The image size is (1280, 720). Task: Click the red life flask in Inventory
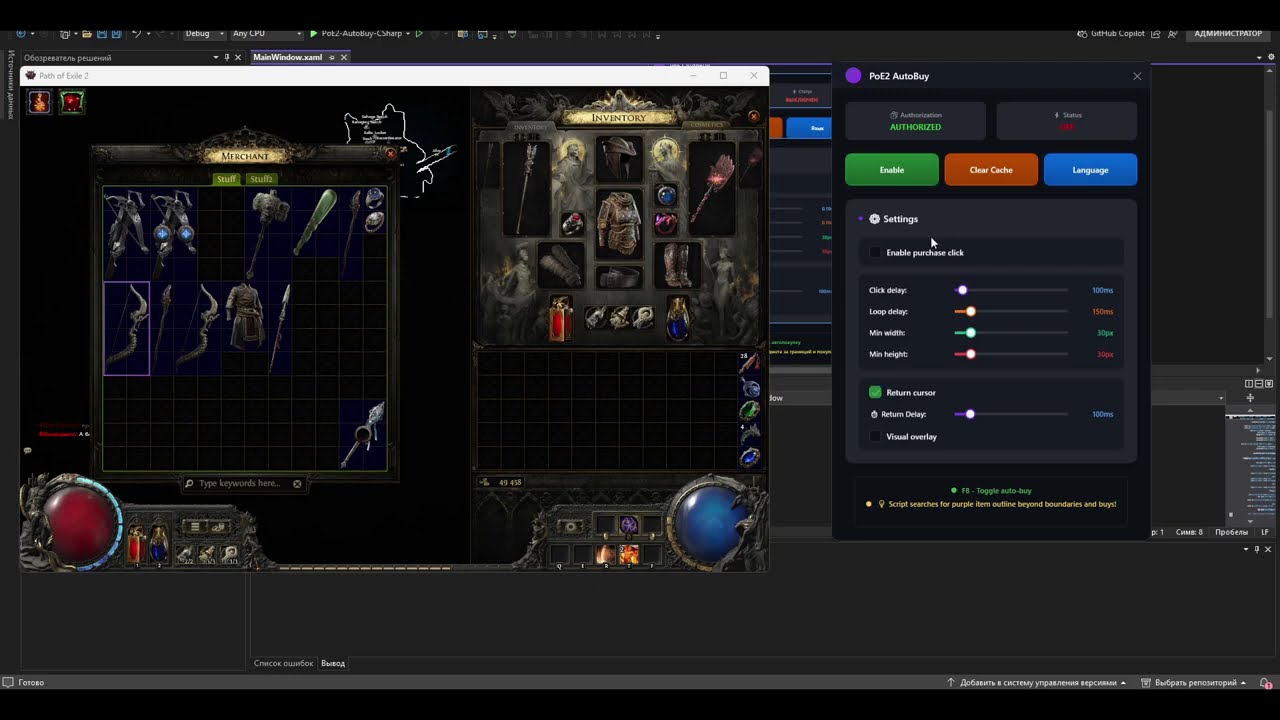pyautogui.click(x=560, y=317)
